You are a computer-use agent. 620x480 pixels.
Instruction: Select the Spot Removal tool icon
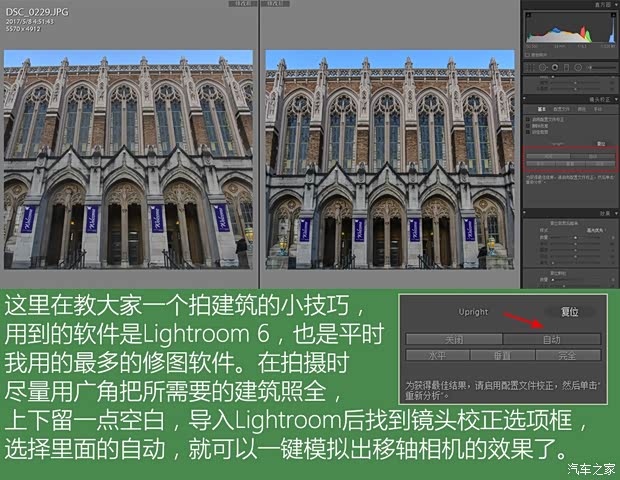[x=542, y=68]
